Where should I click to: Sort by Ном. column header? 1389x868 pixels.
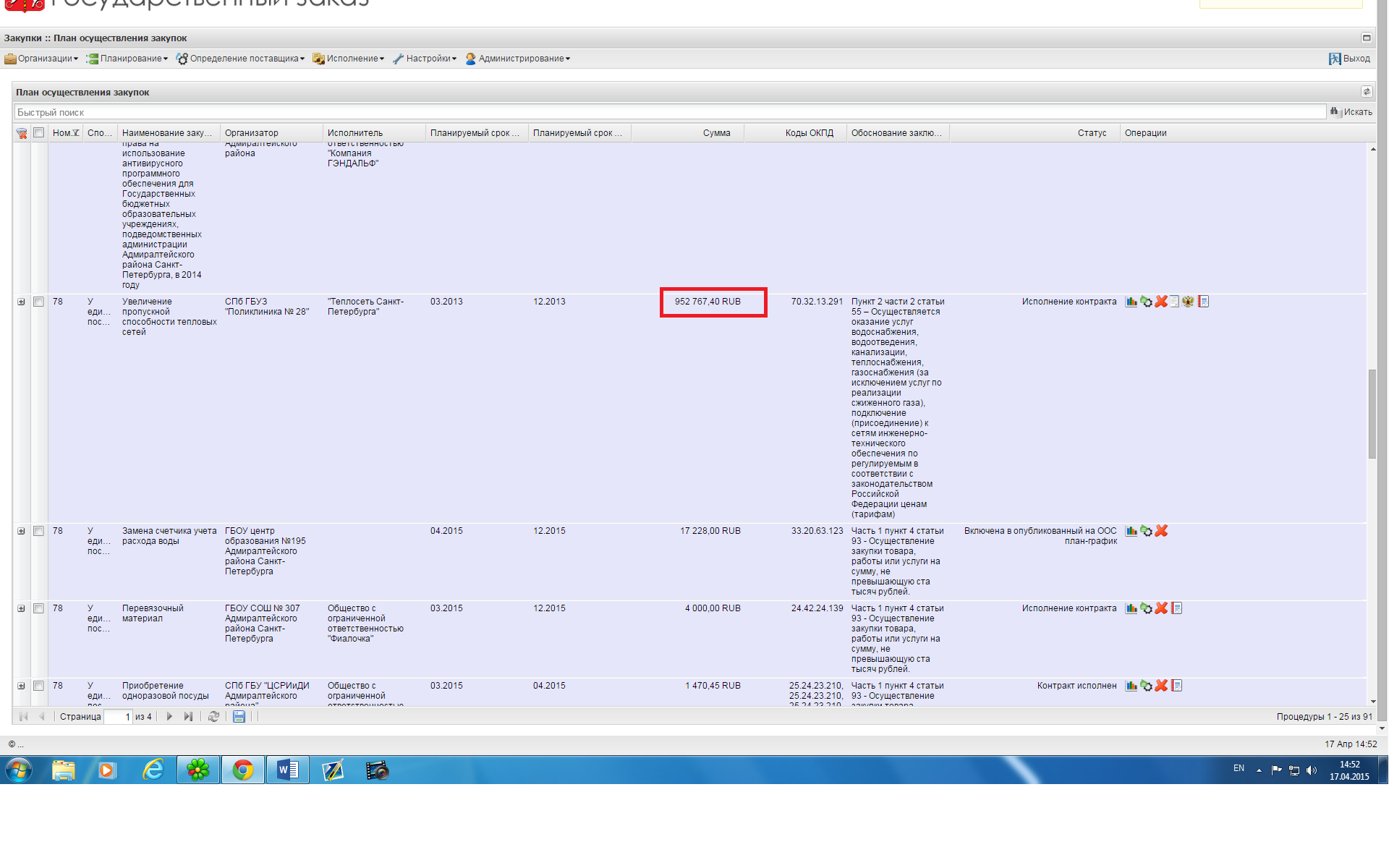coord(66,133)
